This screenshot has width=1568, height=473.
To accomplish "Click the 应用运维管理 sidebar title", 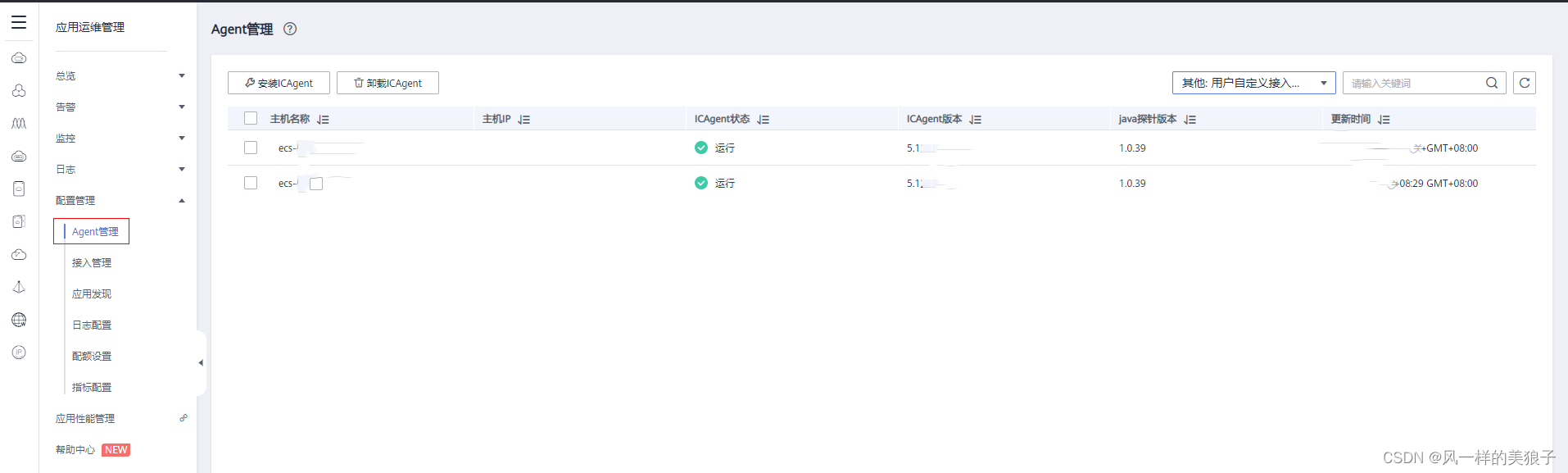I will (90, 27).
